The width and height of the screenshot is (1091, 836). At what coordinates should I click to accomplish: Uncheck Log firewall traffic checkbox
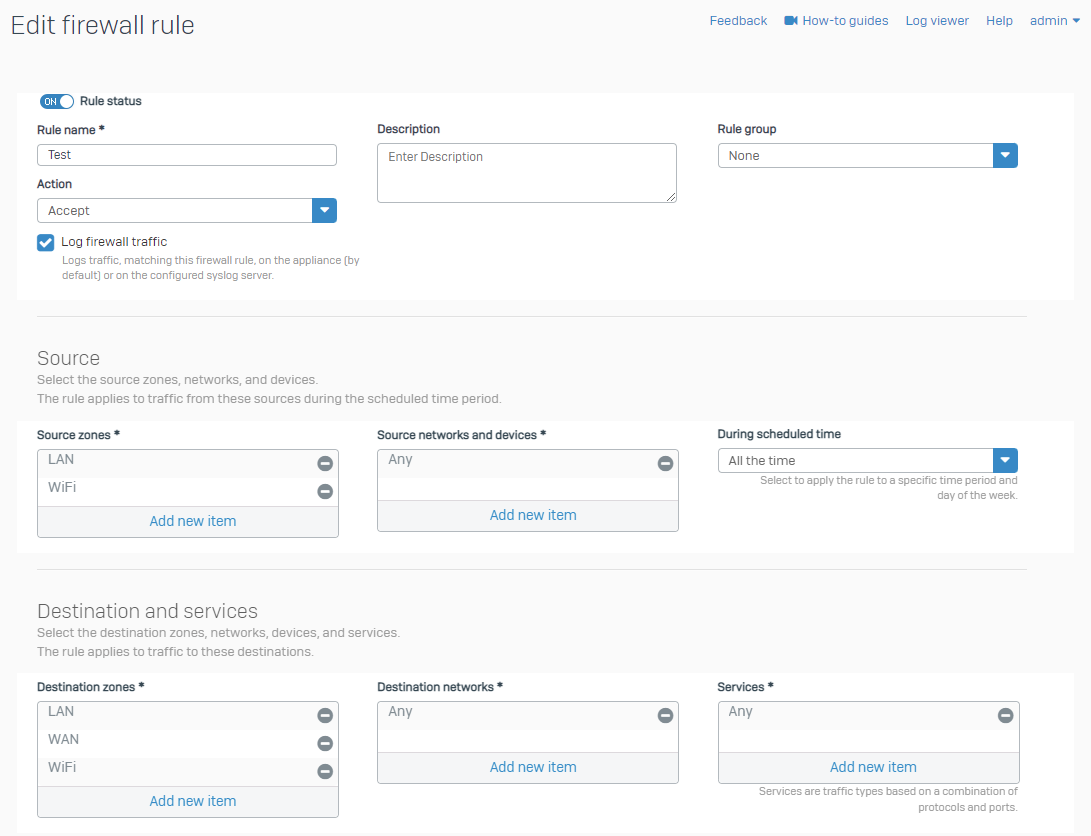click(x=45, y=242)
